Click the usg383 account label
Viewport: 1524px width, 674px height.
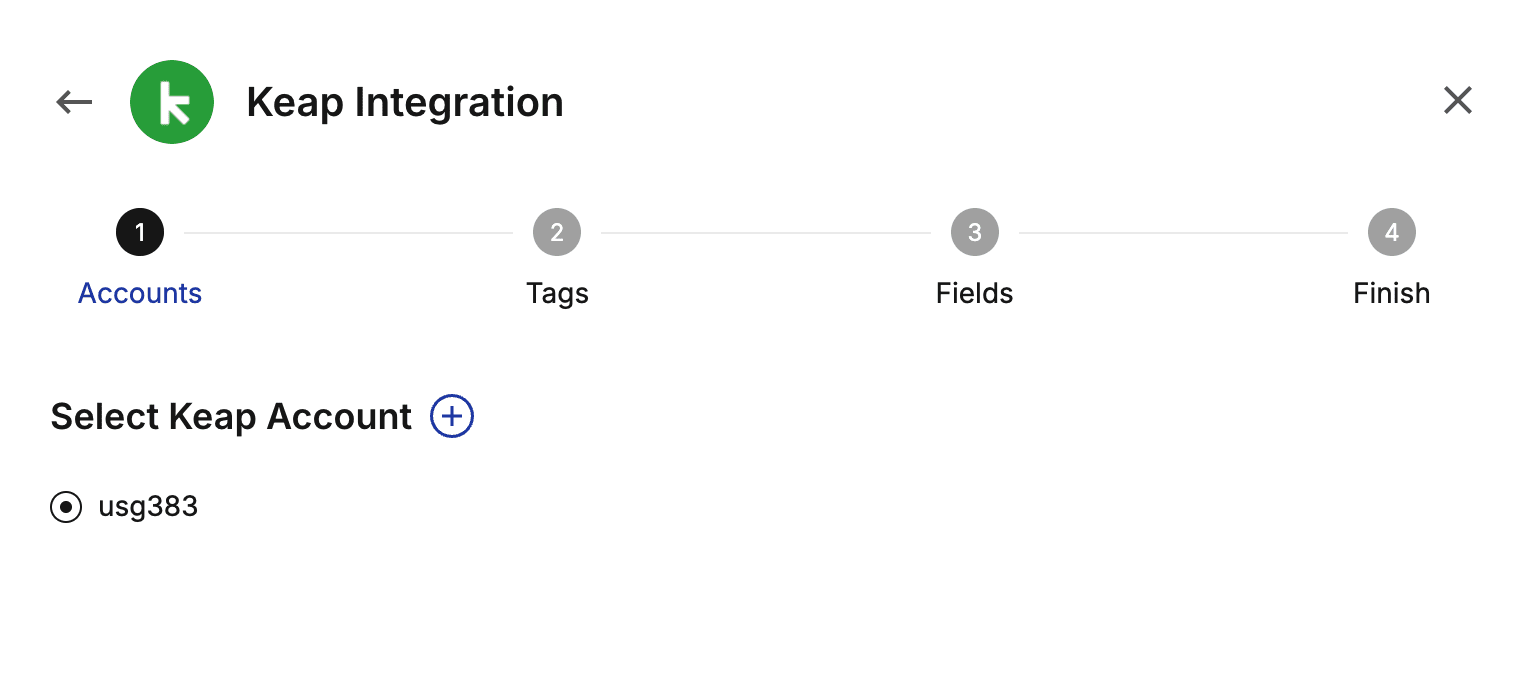(x=148, y=507)
